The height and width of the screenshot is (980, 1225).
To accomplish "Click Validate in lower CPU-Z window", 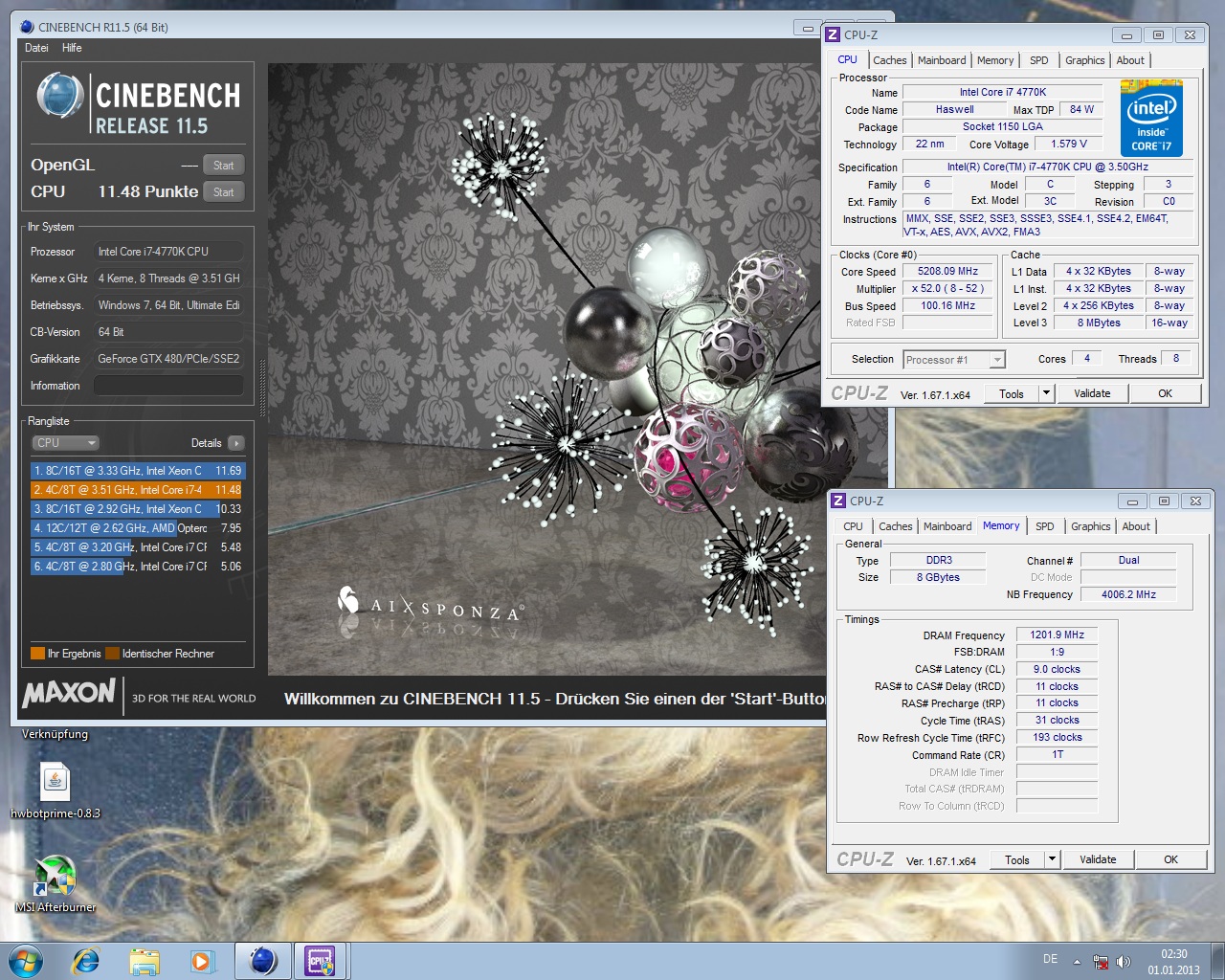I will tap(1098, 859).
